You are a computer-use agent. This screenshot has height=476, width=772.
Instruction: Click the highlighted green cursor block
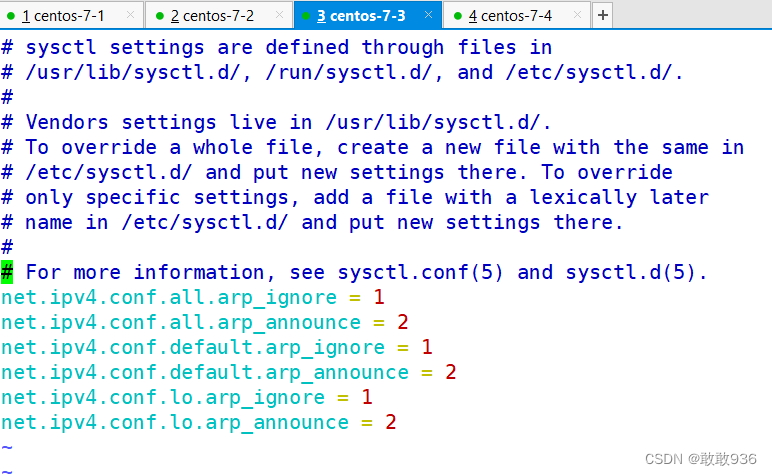7,272
